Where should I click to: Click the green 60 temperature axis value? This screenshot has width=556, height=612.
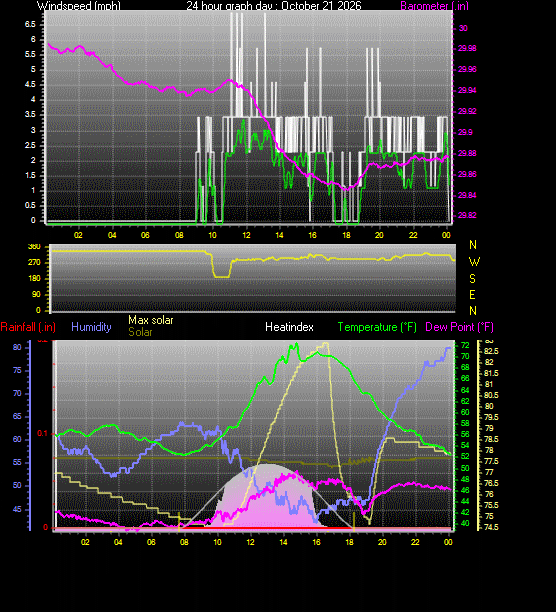(465, 412)
